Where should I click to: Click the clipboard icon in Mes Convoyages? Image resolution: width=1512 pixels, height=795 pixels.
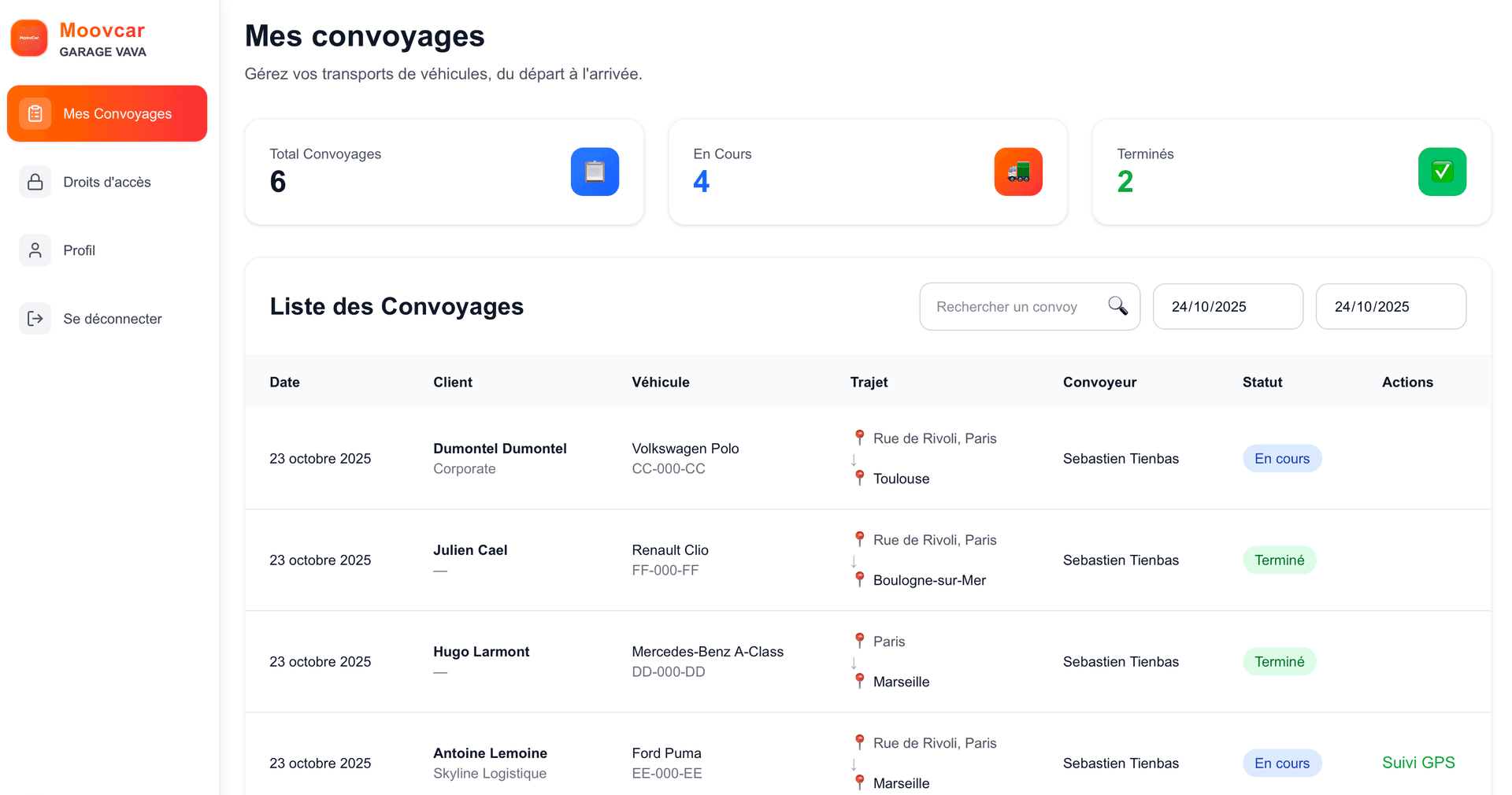(x=35, y=113)
